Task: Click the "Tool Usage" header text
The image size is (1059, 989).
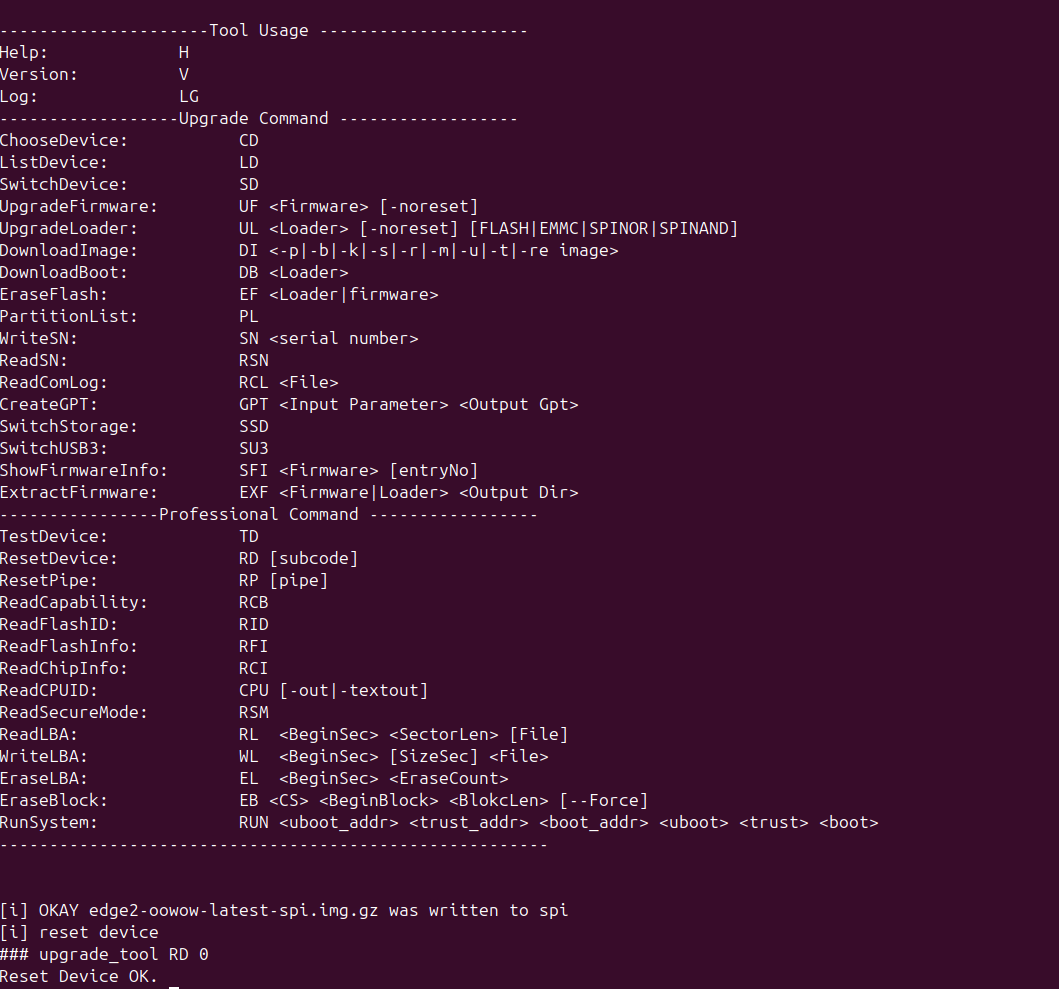Action: (x=258, y=30)
